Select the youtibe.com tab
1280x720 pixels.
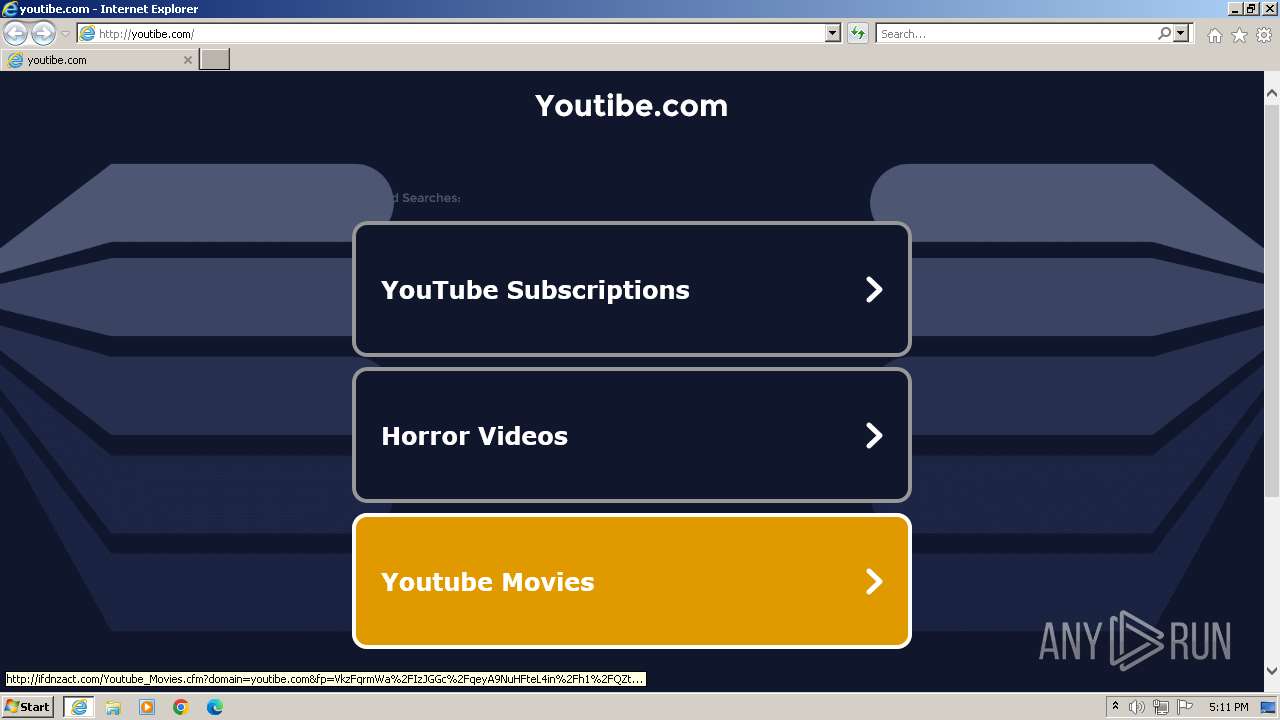point(100,60)
